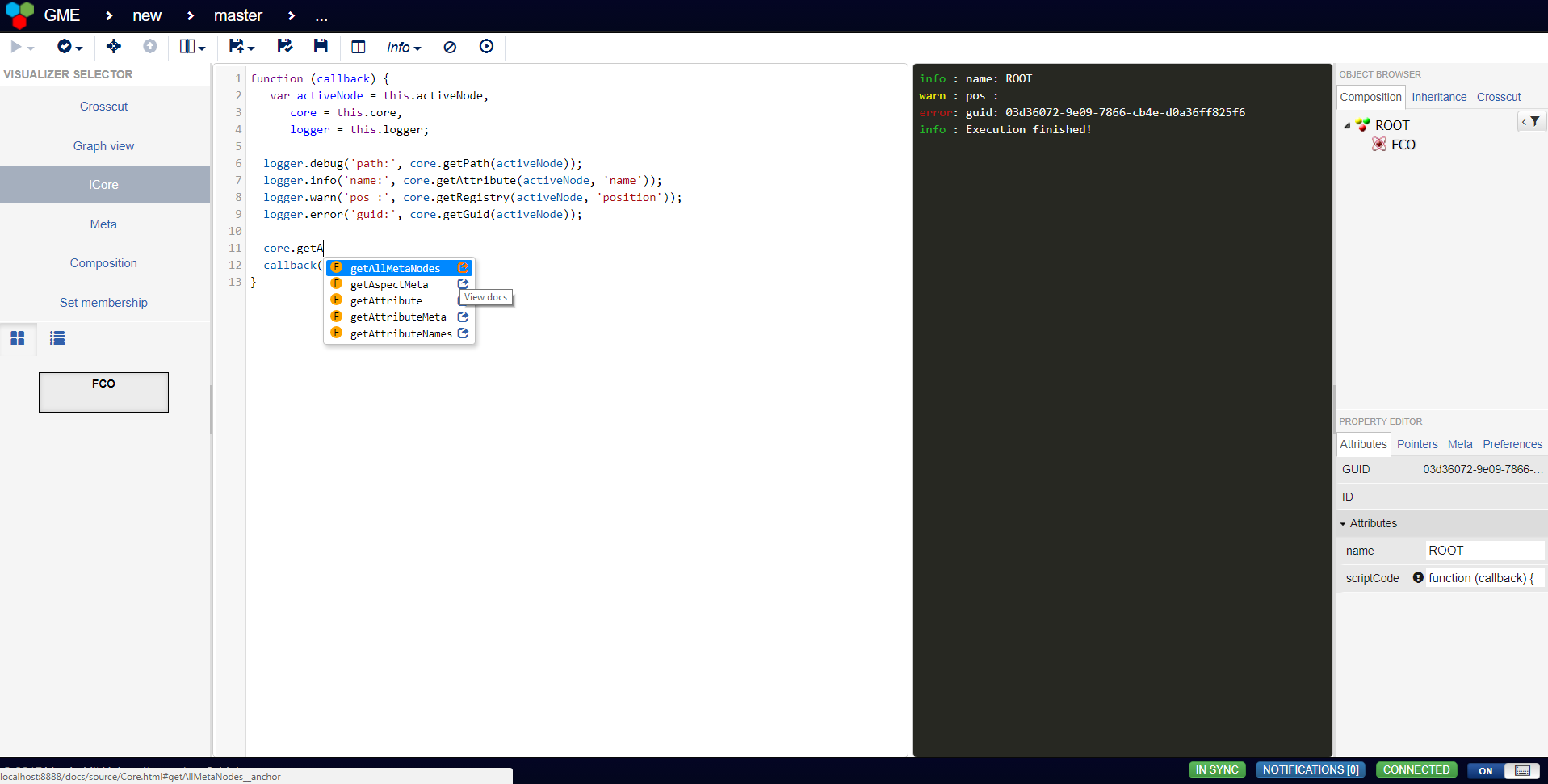Image resolution: width=1548 pixels, height=784 pixels.
Task: Select the Crosscut visualizer
Action: click(103, 107)
